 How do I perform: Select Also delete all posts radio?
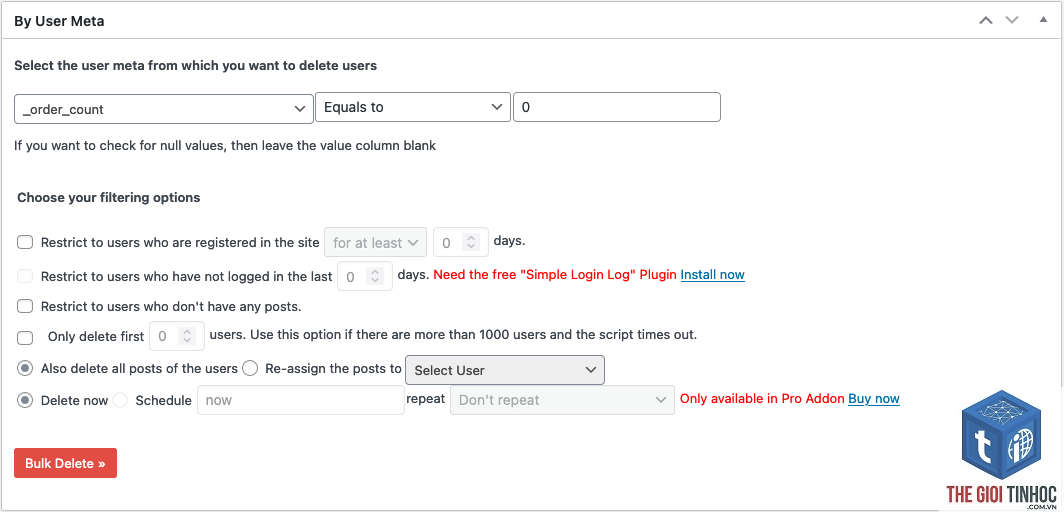coord(25,368)
